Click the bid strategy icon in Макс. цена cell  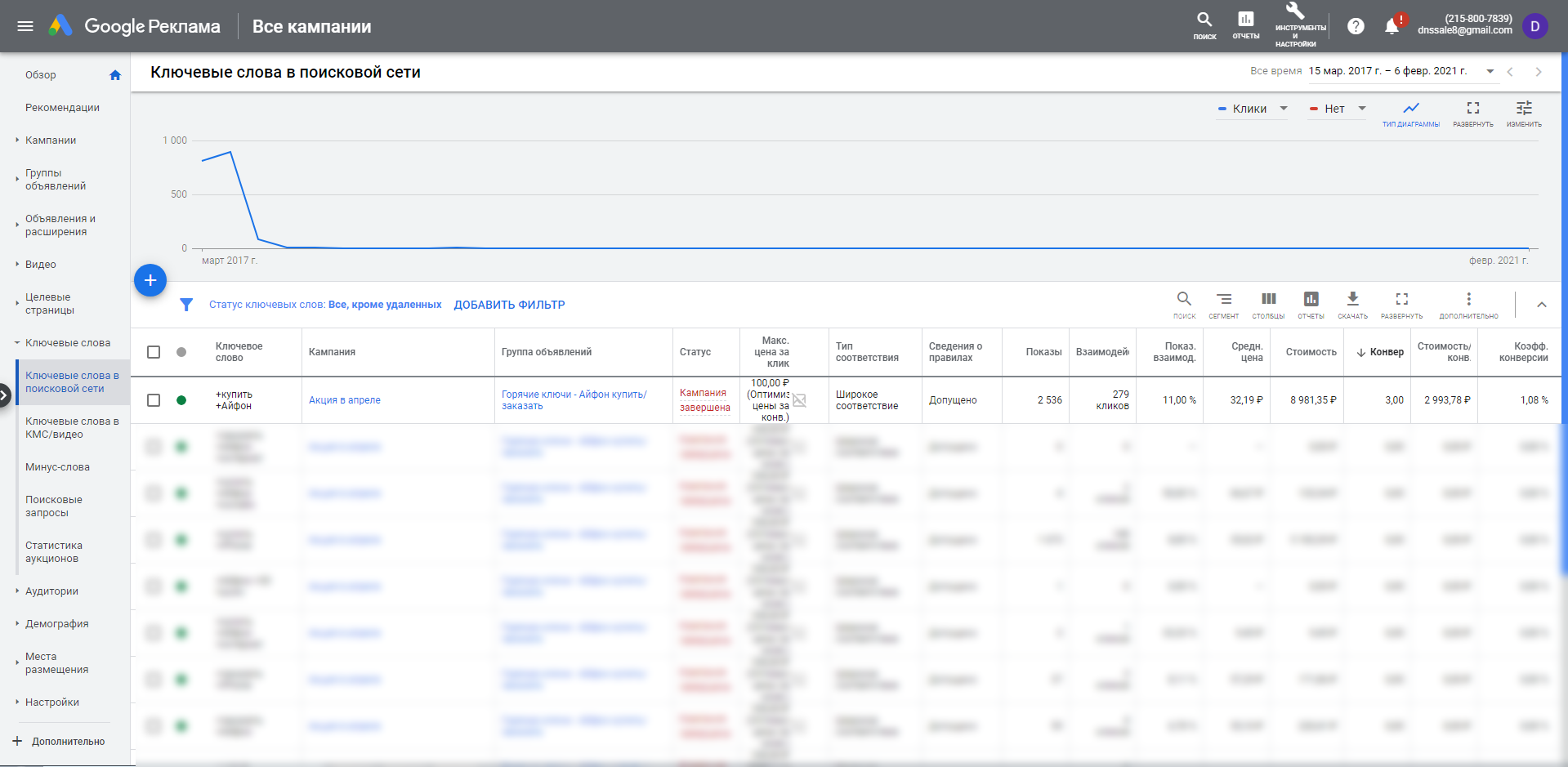pos(799,400)
